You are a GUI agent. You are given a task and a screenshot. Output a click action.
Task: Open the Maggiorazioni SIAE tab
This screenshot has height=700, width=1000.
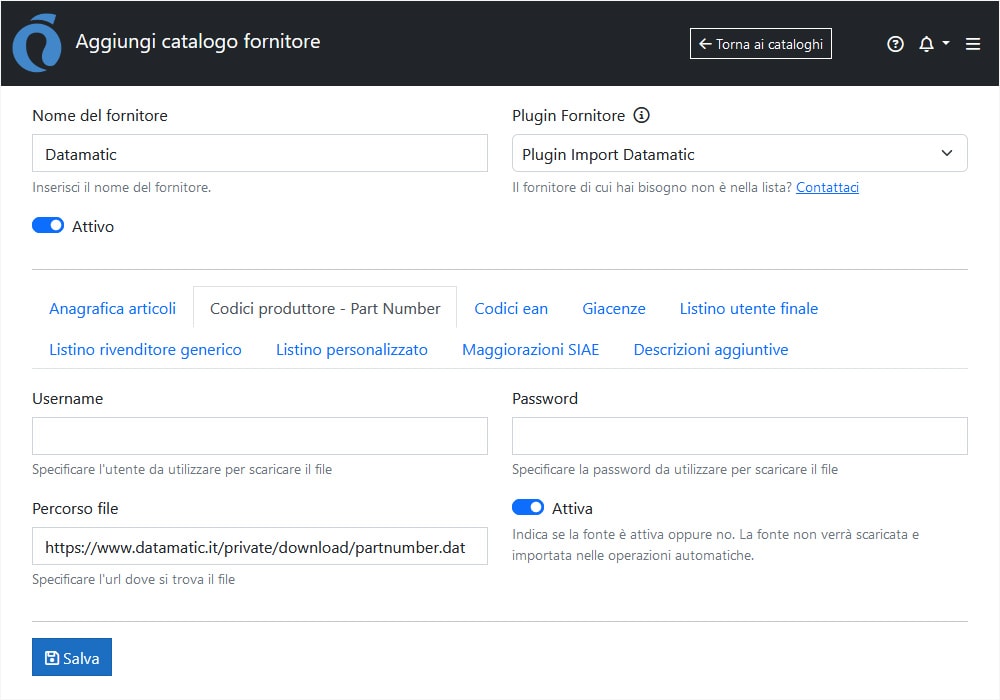(531, 349)
